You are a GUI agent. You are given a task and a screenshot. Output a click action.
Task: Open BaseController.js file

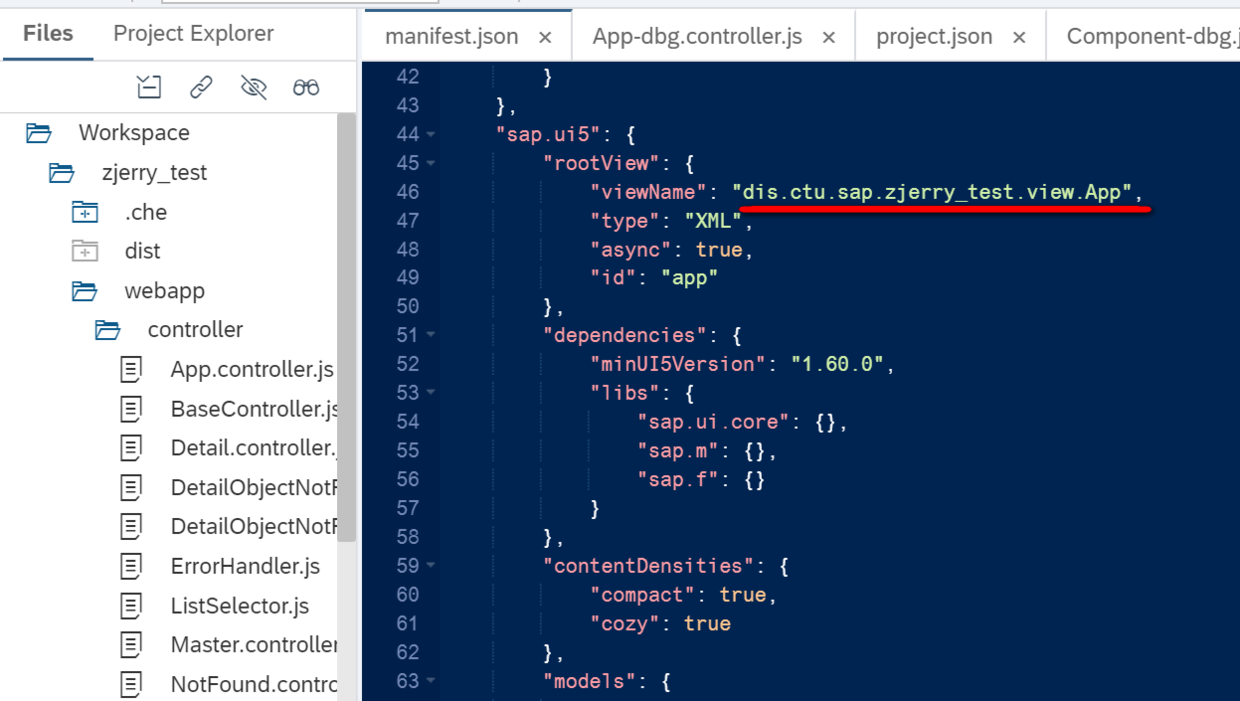pyautogui.click(x=254, y=409)
